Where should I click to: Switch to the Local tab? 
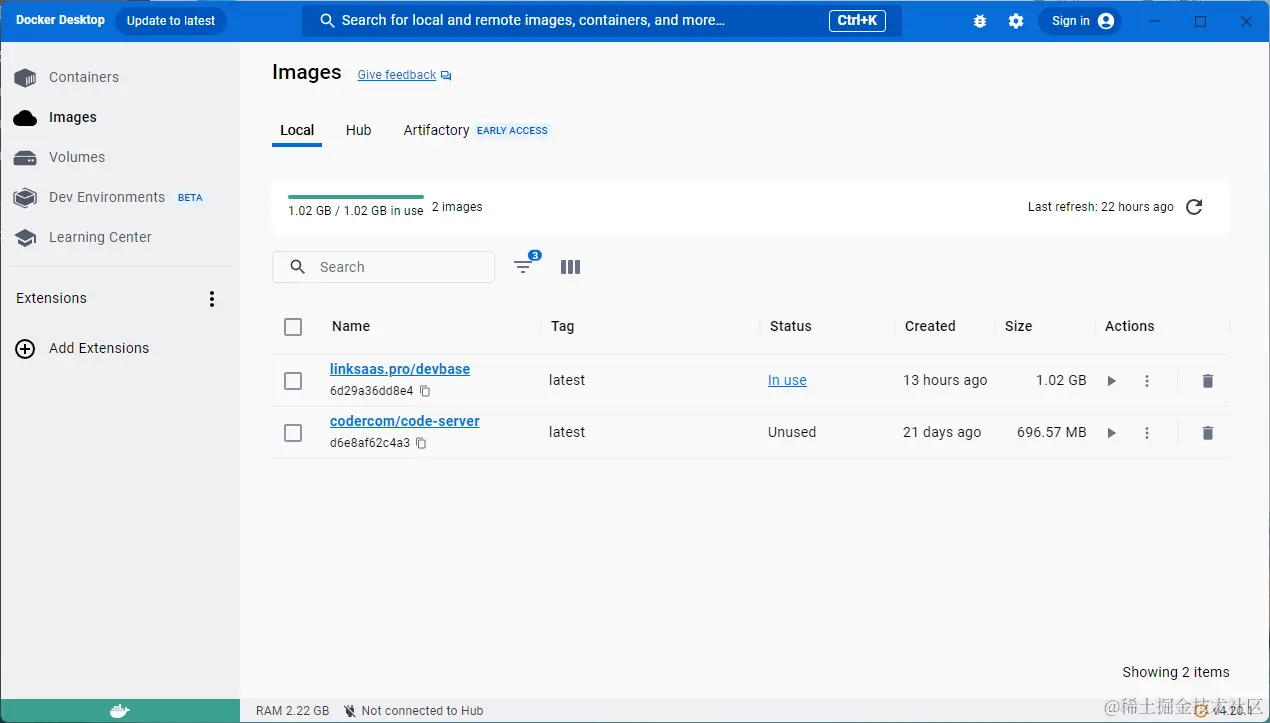pos(297,130)
